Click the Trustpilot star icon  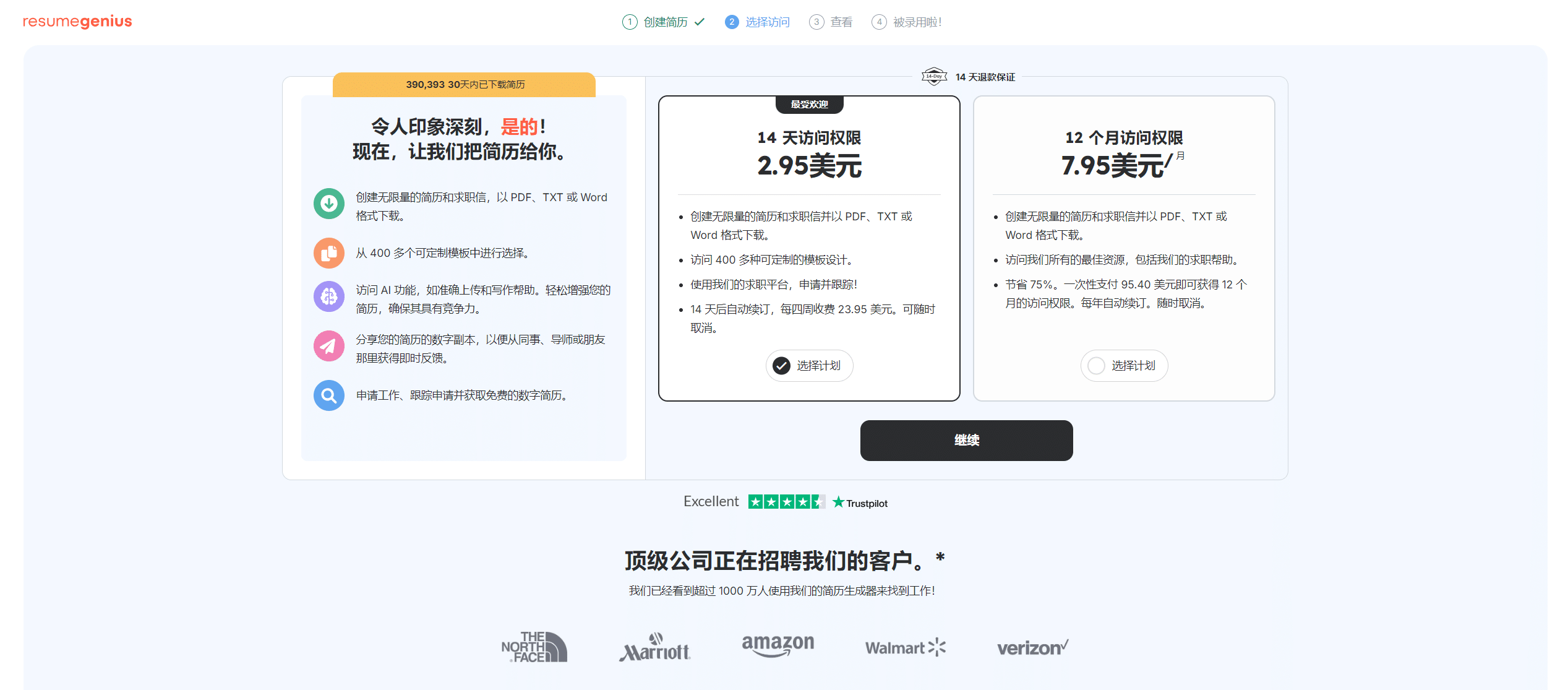coord(839,502)
